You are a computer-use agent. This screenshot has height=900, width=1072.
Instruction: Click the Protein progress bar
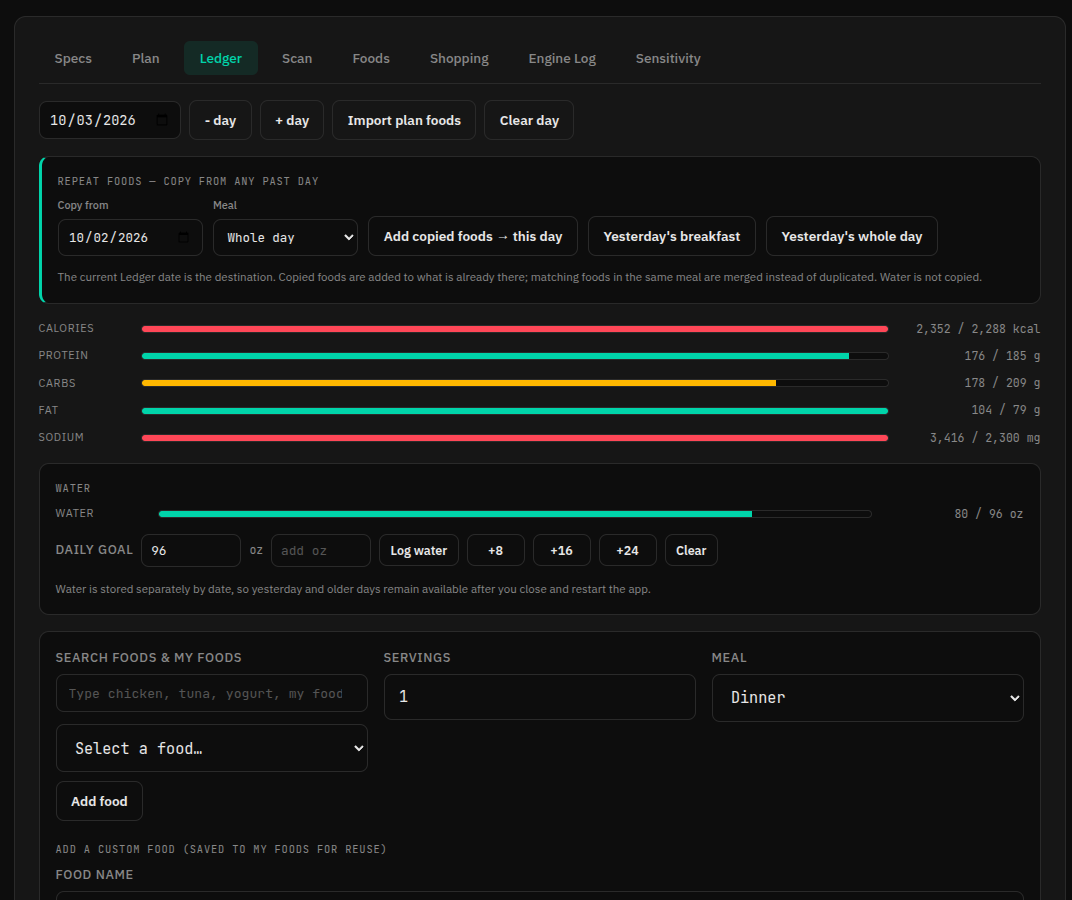pos(515,356)
